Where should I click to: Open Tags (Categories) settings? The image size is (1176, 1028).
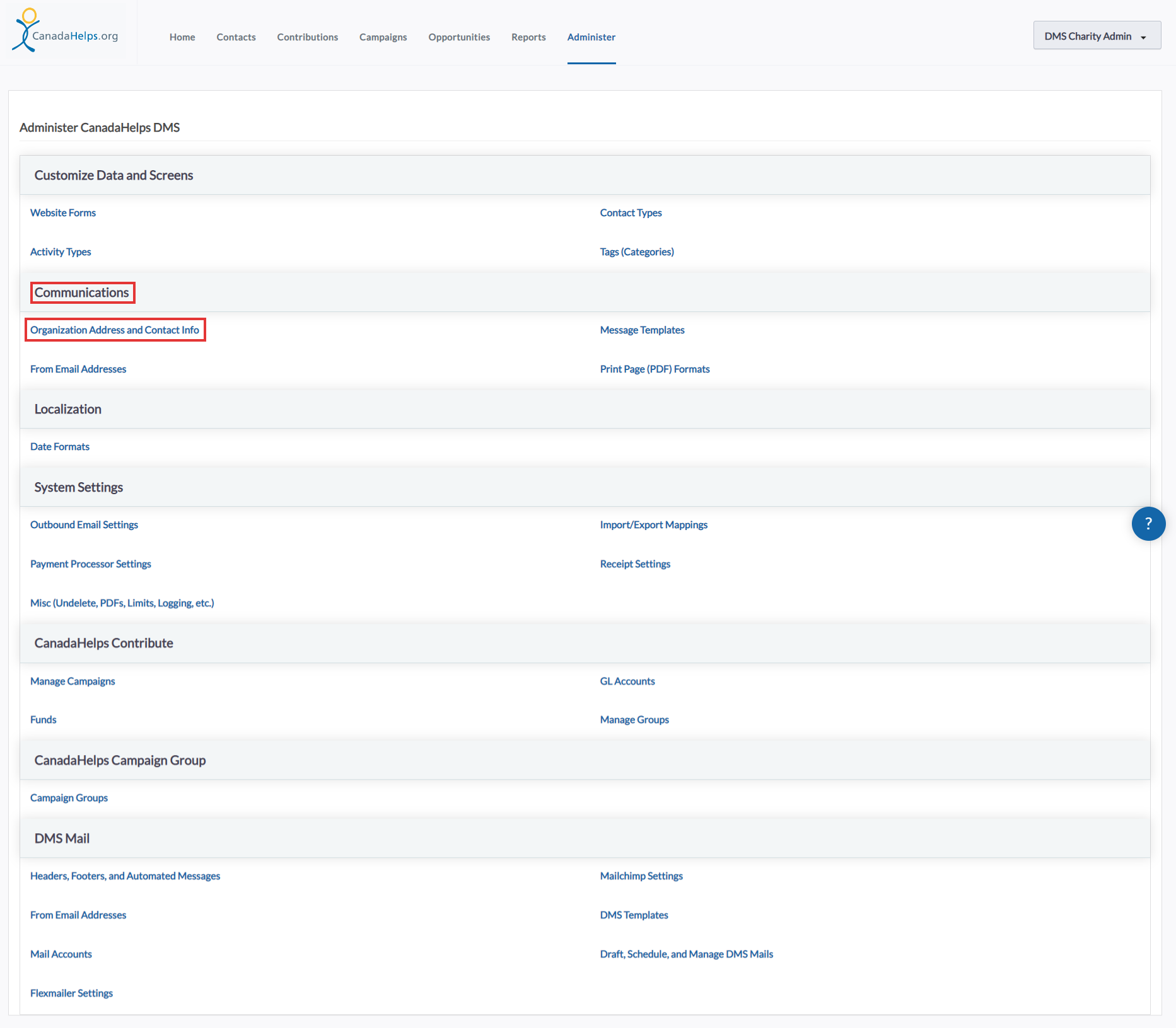637,252
